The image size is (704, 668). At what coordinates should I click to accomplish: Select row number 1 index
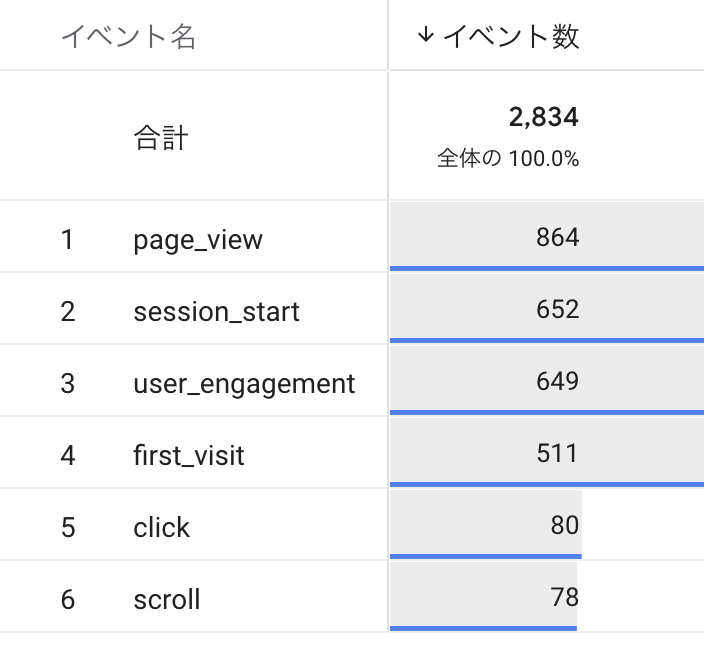pyautogui.click(x=67, y=240)
